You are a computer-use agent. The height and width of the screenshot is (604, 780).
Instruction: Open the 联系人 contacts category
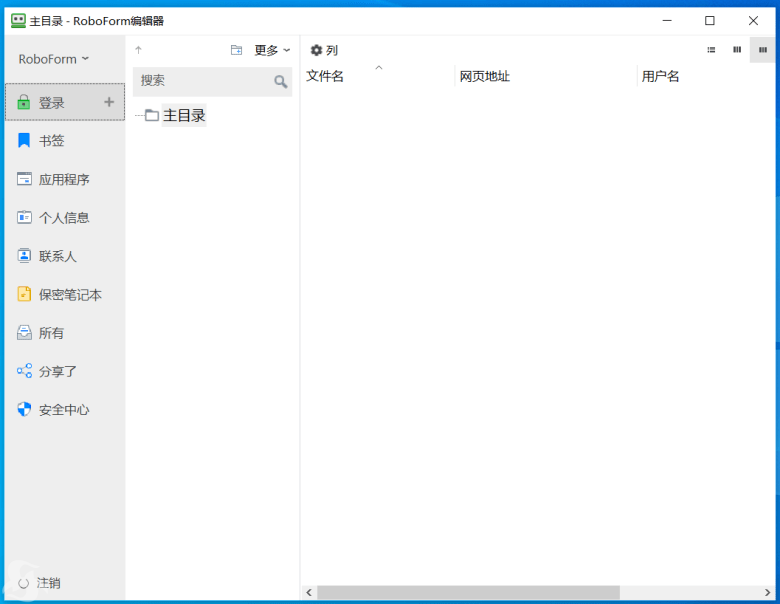(65, 256)
